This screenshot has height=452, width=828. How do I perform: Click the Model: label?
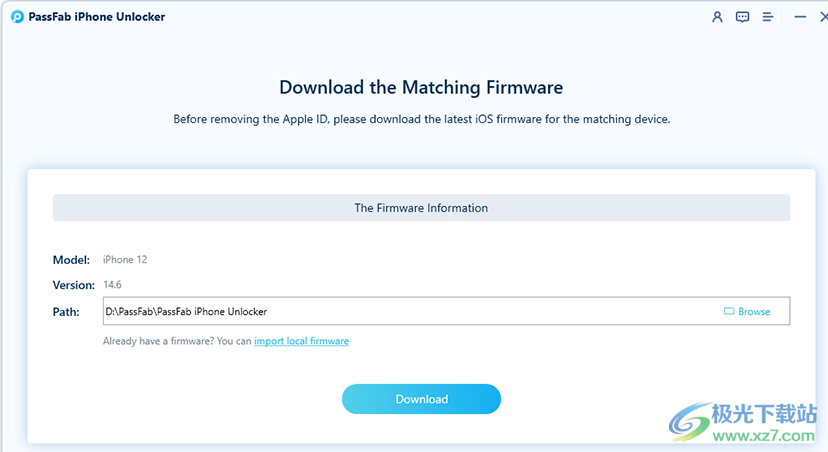(71, 260)
